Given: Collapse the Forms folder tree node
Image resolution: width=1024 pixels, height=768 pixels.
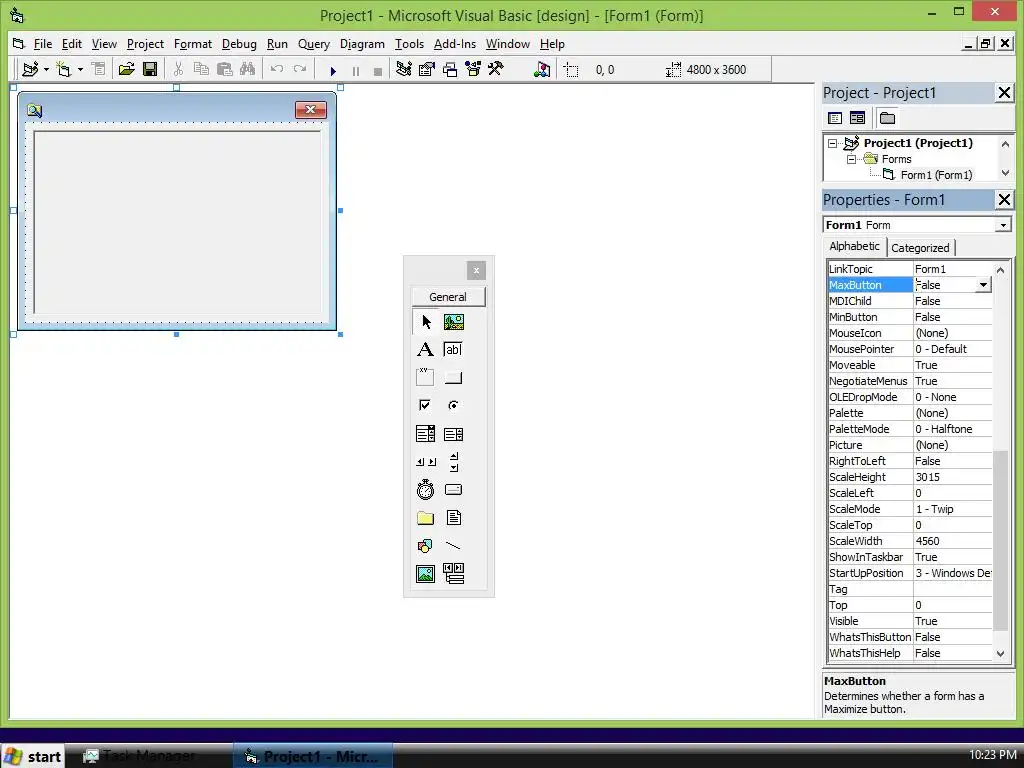Looking at the screenshot, I should tap(852, 159).
